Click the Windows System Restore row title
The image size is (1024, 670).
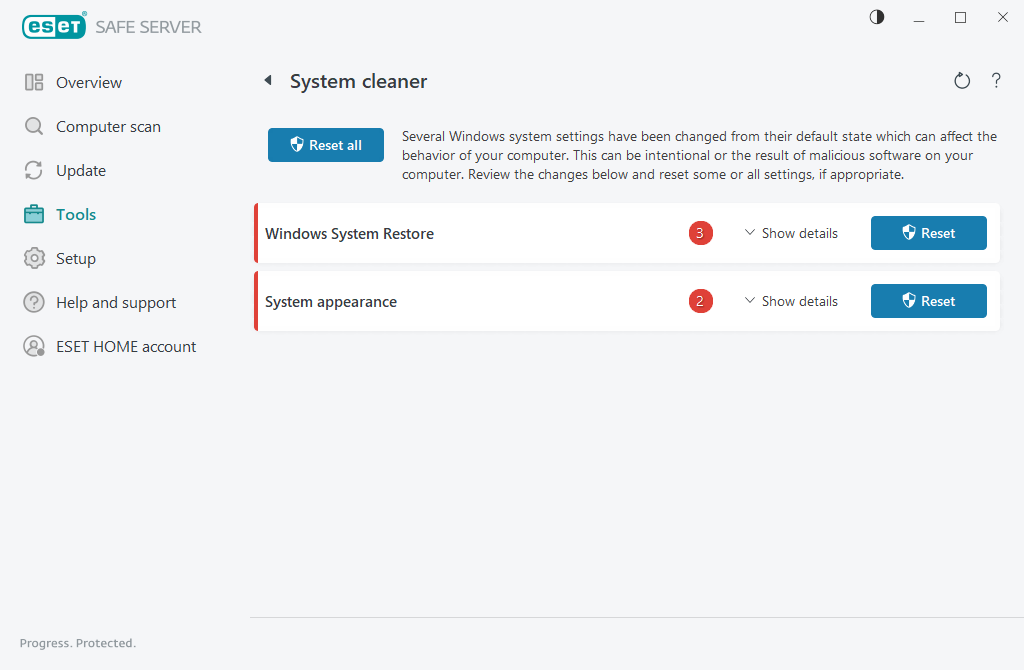point(349,234)
